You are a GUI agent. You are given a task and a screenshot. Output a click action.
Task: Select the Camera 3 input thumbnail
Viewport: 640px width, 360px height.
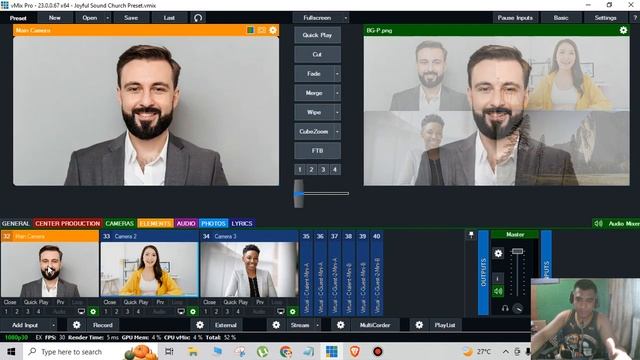pyautogui.click(x=249, y=269)
